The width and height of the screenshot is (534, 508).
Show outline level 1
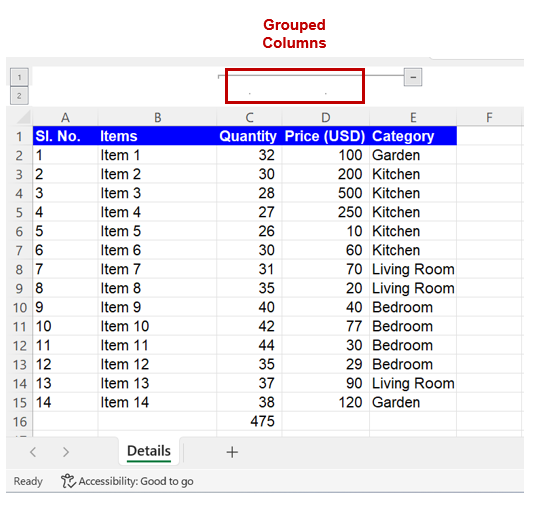[19, 77]
